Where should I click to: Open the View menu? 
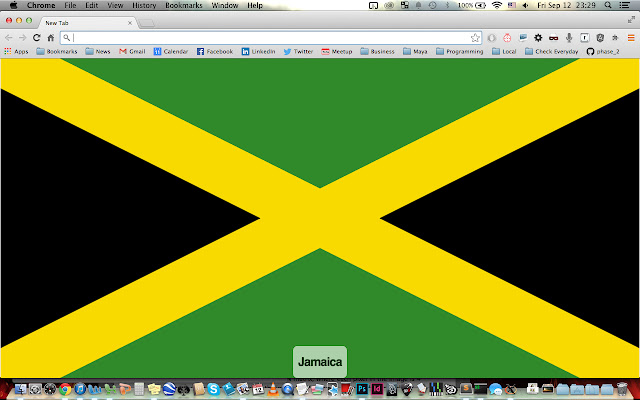(115, 5)
